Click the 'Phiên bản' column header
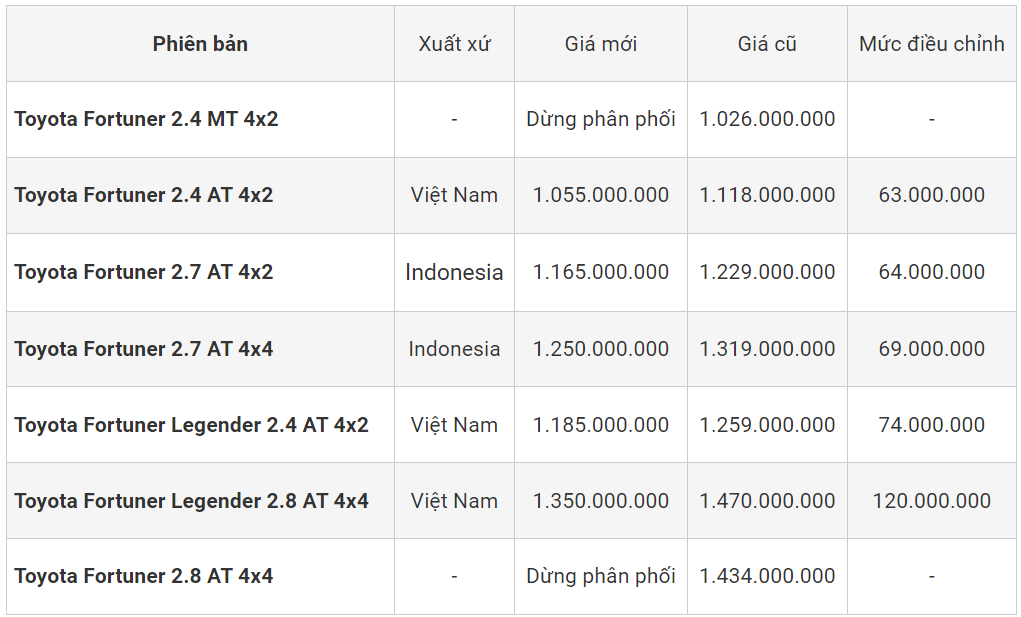 point(200,44)
